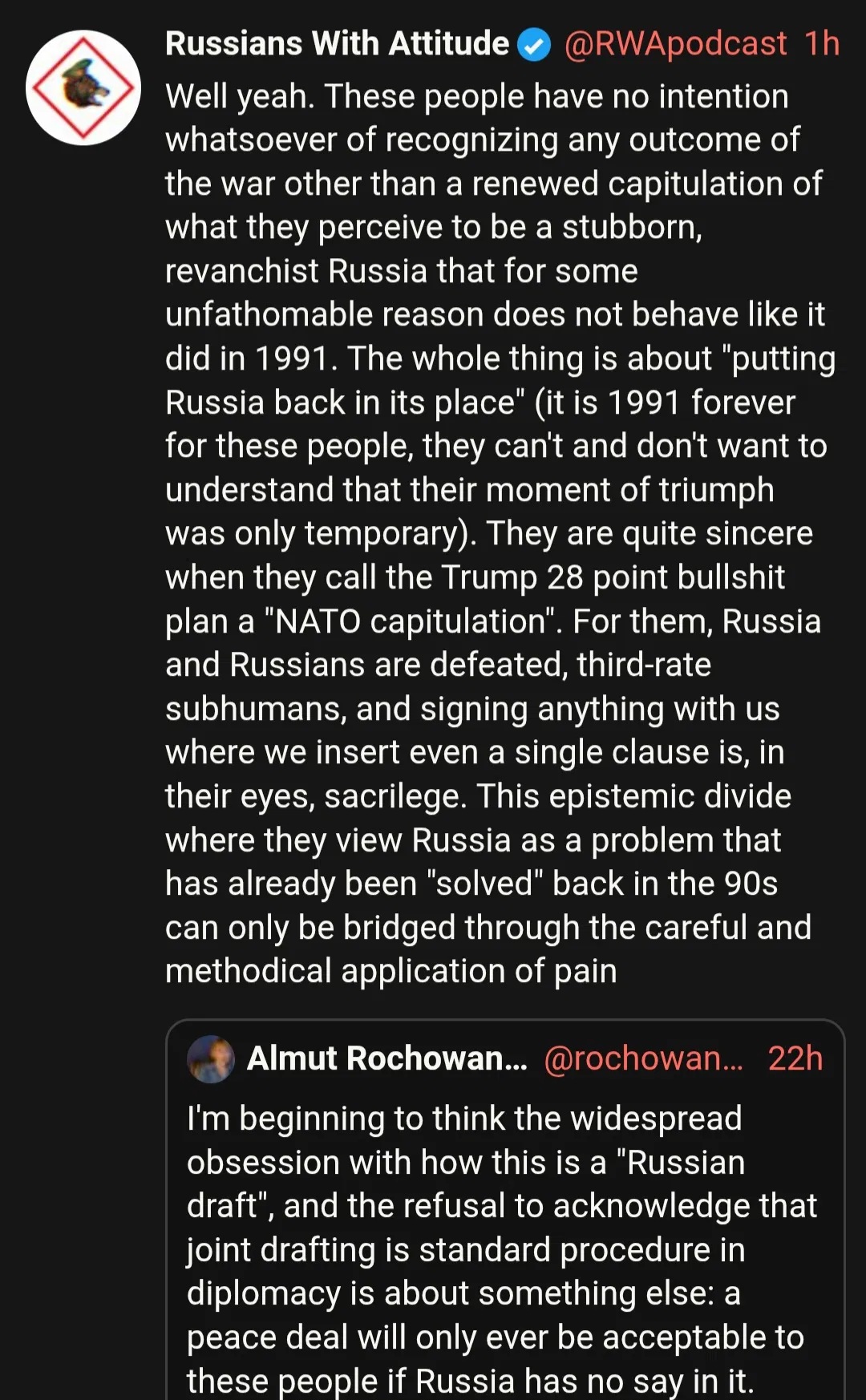Open Russians With Attitude profile picture
The height and width of the screenshot is (1400, 866).
coord(83,87)
